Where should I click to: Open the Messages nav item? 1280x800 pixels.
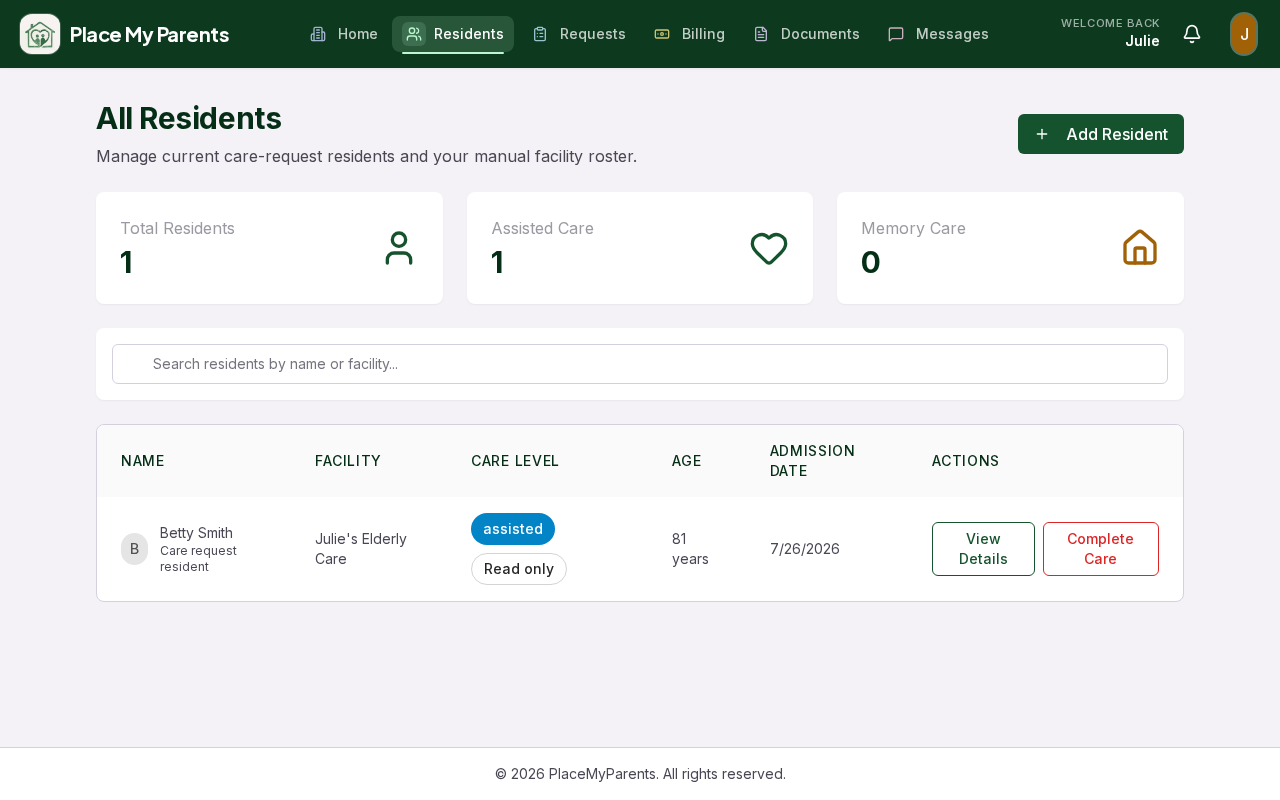[938, 34]
